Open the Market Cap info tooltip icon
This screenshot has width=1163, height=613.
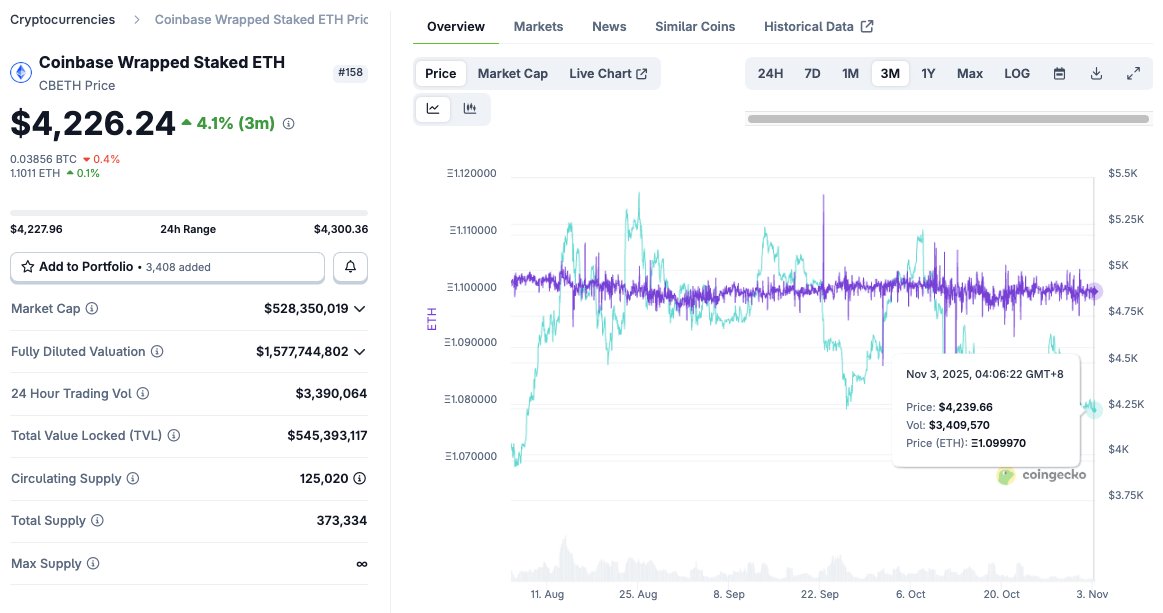[x=92, y=308]
